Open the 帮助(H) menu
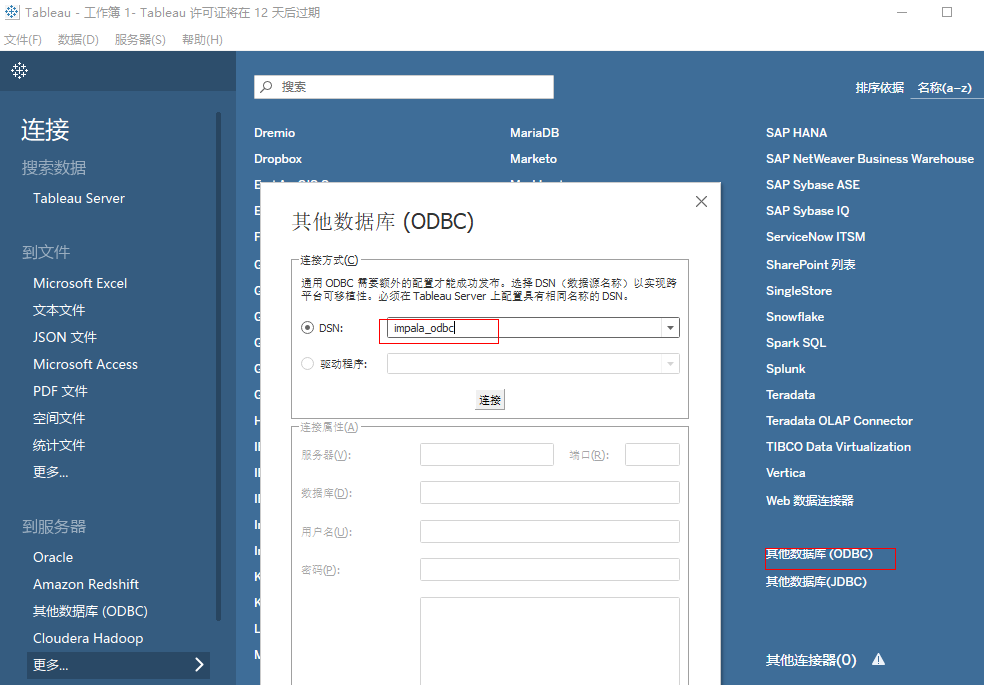Image resolution: width=984 pixels, height=685 pixels. [202, 40]
